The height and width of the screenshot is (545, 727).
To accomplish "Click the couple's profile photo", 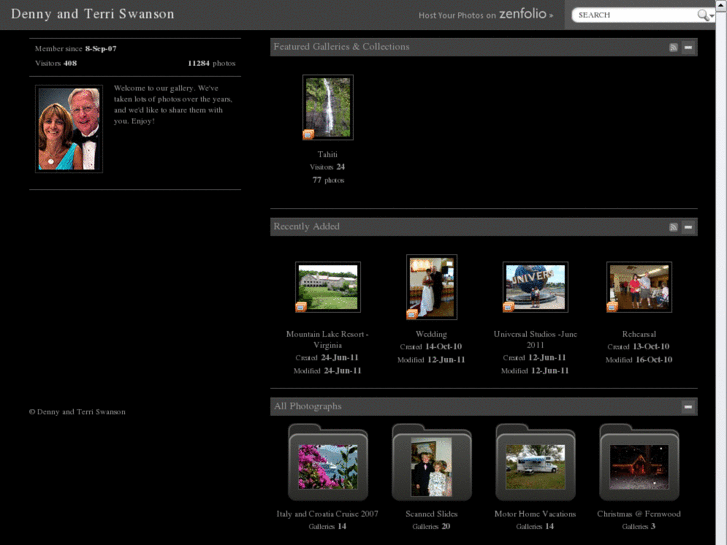I will 69,128.
